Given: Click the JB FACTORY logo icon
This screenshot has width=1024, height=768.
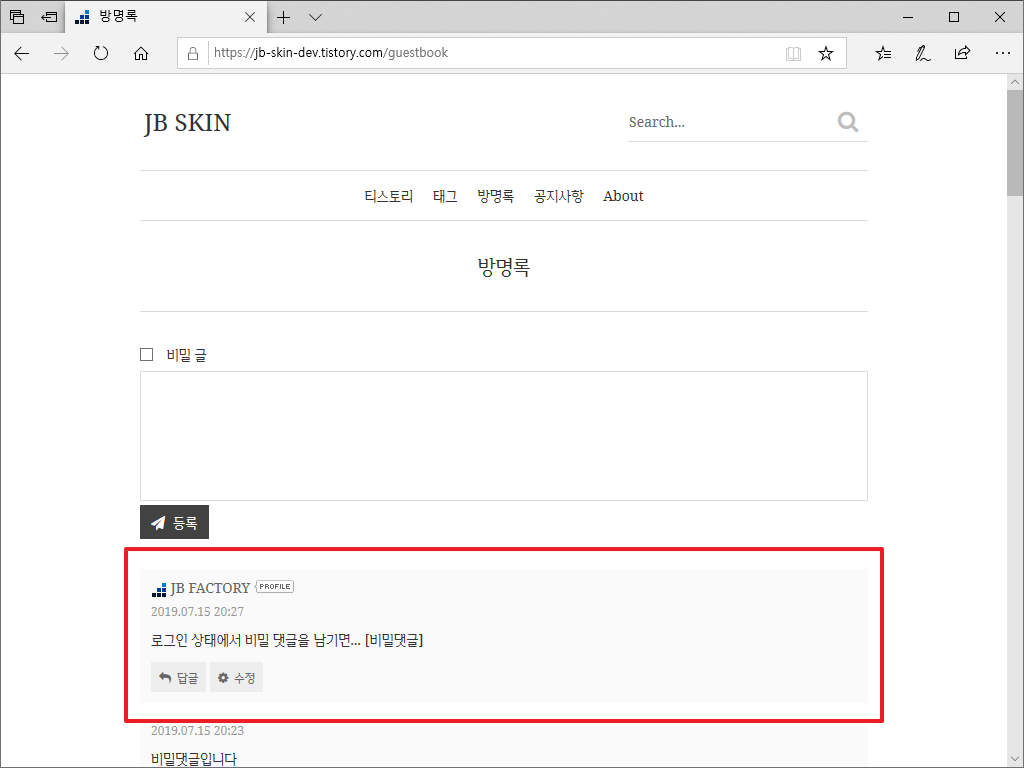Looking at the screenshot, I should [x=159, y=590].
